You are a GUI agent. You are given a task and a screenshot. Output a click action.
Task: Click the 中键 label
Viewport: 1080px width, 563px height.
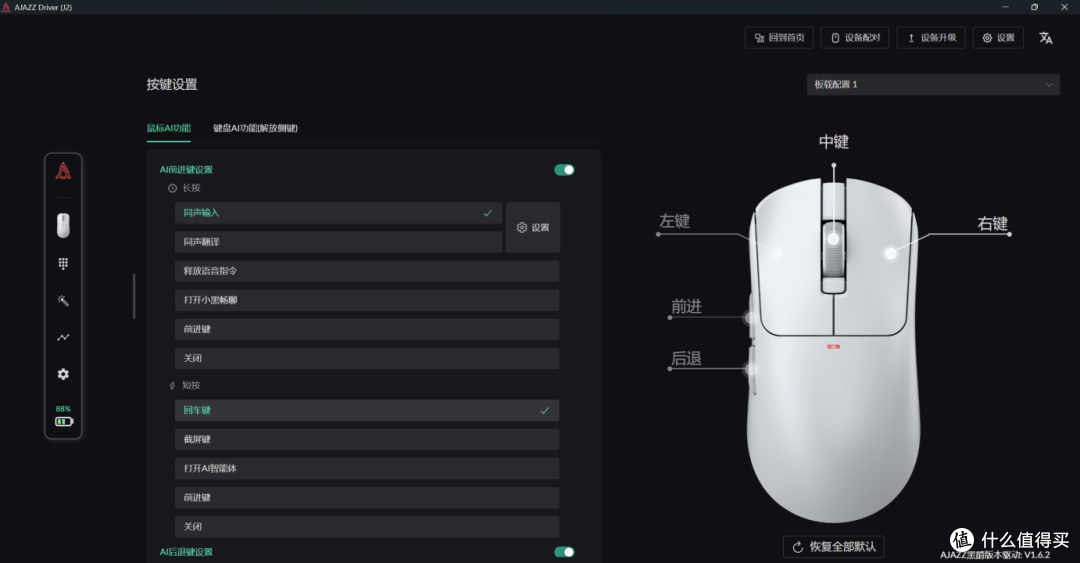[833, 142]
